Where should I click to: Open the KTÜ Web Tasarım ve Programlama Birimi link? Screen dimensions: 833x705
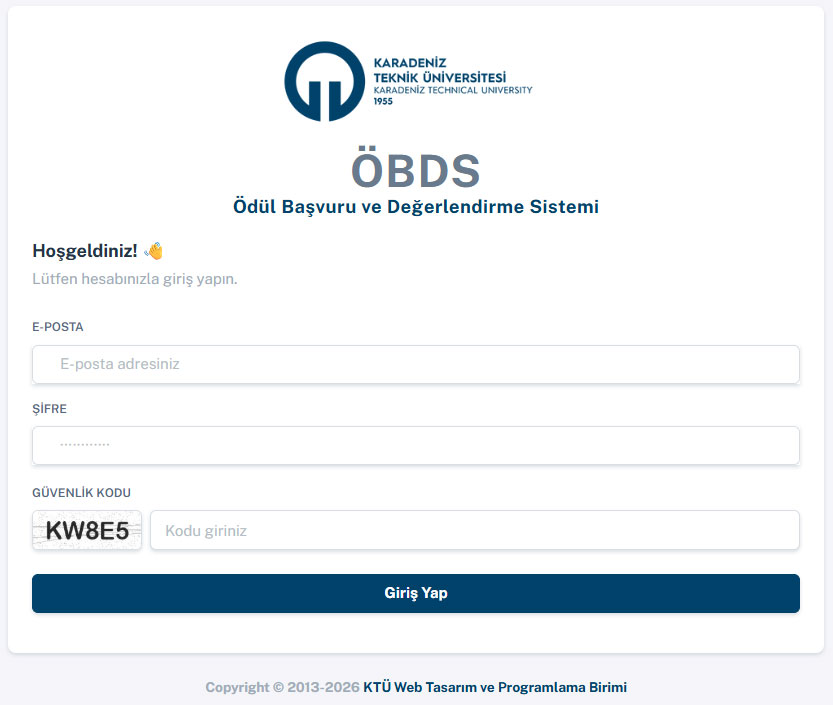[x=495, y=687]
